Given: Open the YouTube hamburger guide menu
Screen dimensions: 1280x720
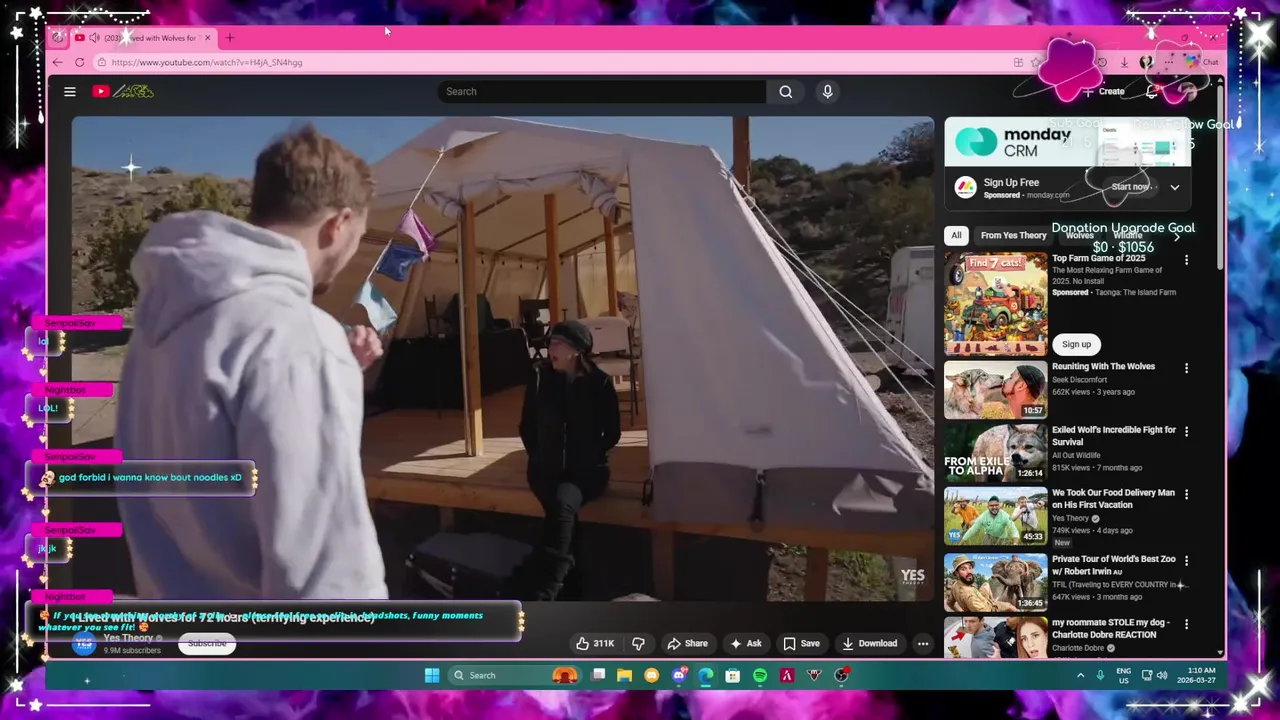Looking at the screenshot, I should click(x=70, y=91).
